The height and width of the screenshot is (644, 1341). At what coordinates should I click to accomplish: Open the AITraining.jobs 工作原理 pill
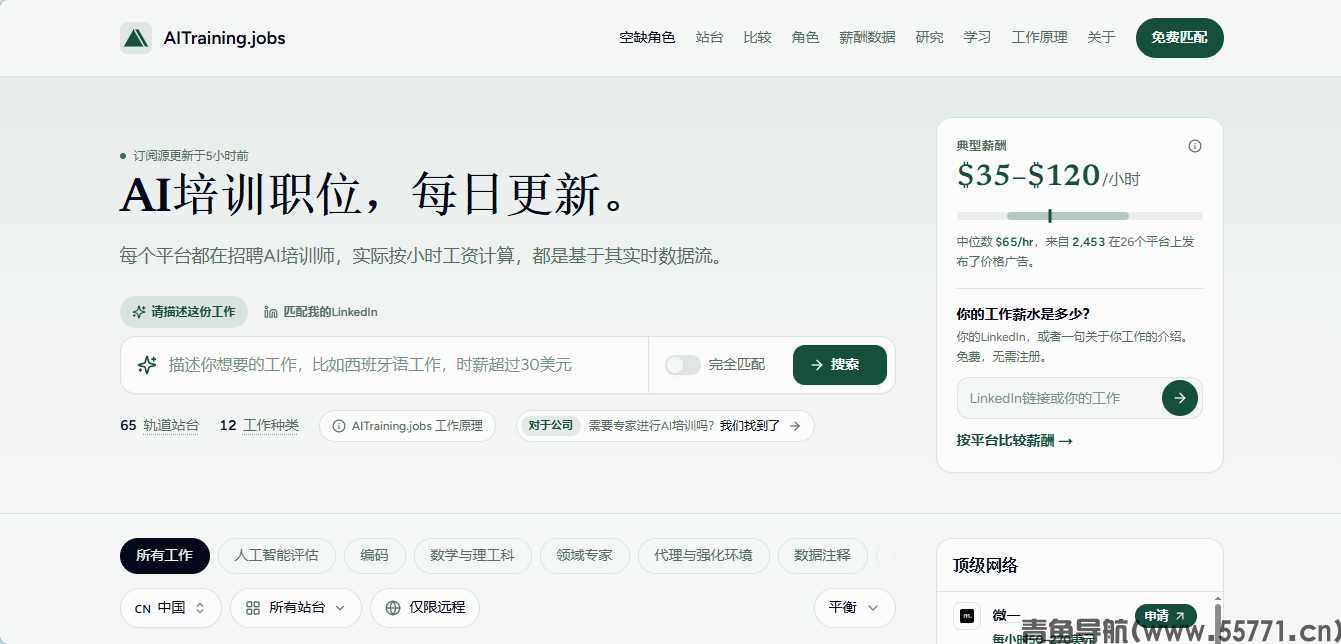point(407,426)
